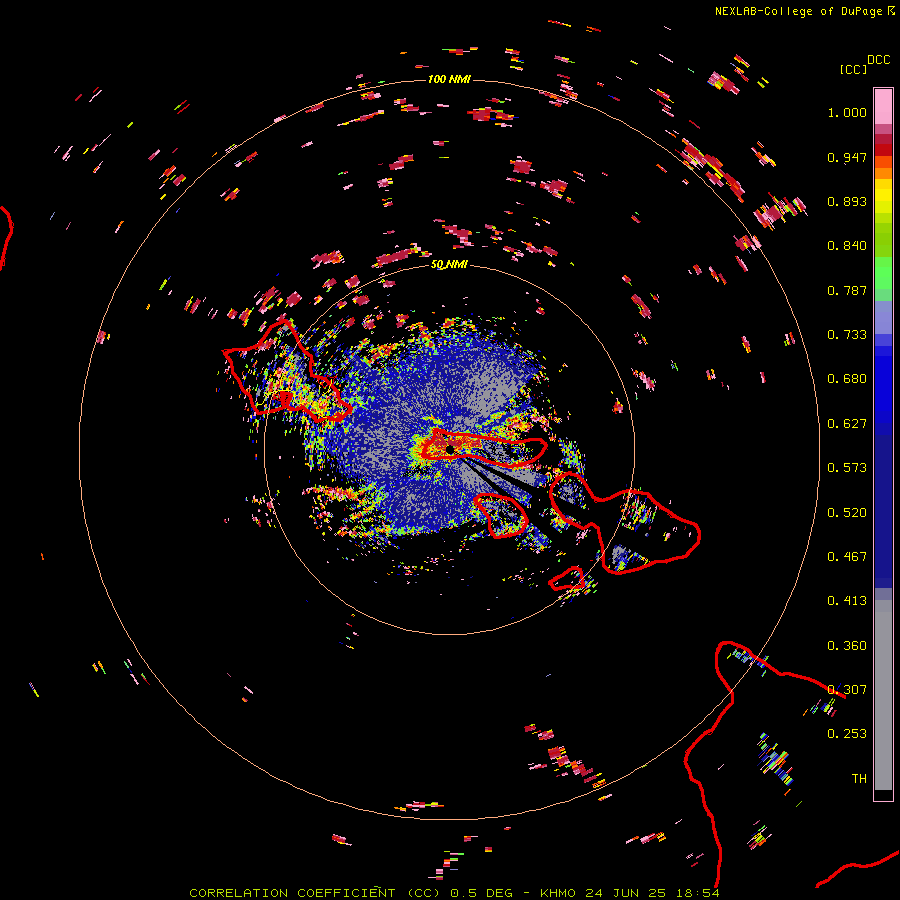Click the 0.787 legend value
This screenshot has width=900, height=900.
point(847,290)
